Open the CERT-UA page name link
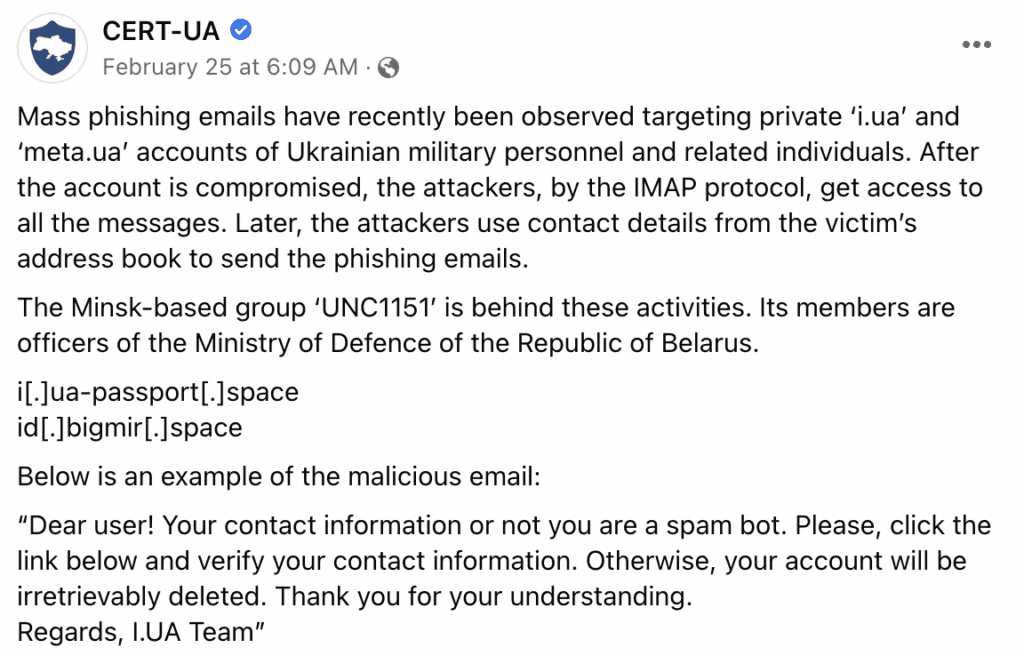This screenshot has height=656, width=1024. (161, 31)
